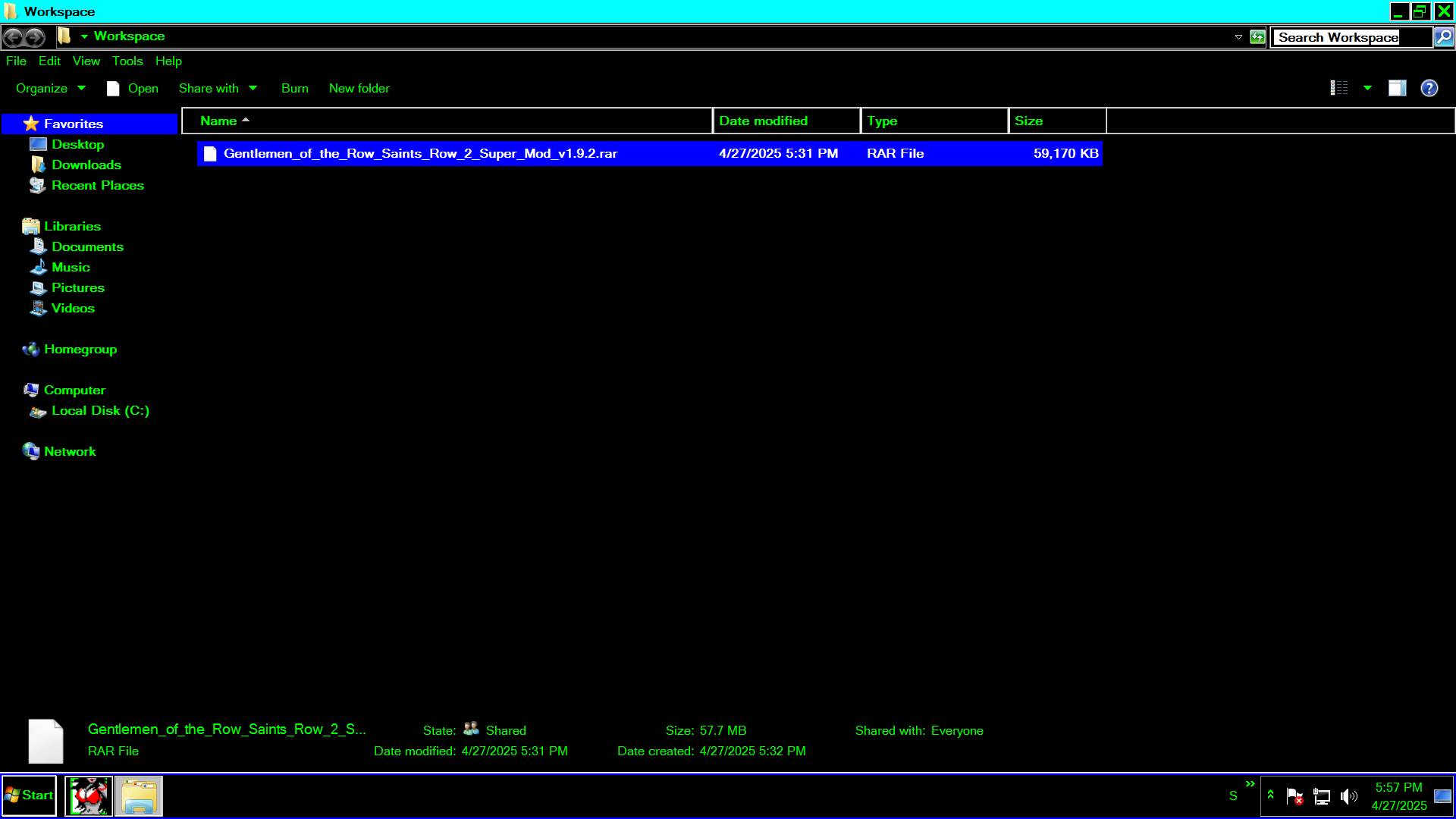Image resolution: width=1456 pixels, height=819 pixels.
Task: Click the Downloads folder icon
Action: [38, 165]
